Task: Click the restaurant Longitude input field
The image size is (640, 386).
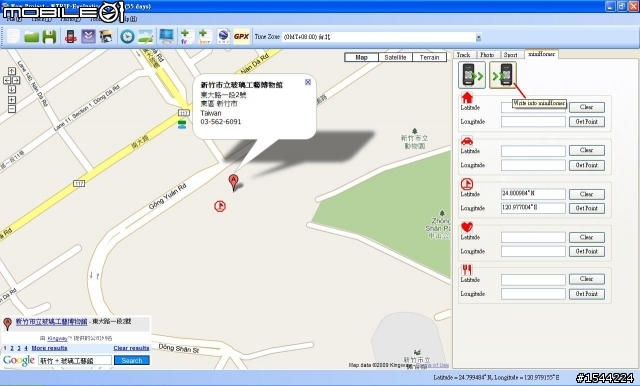Action: [533, 294]
